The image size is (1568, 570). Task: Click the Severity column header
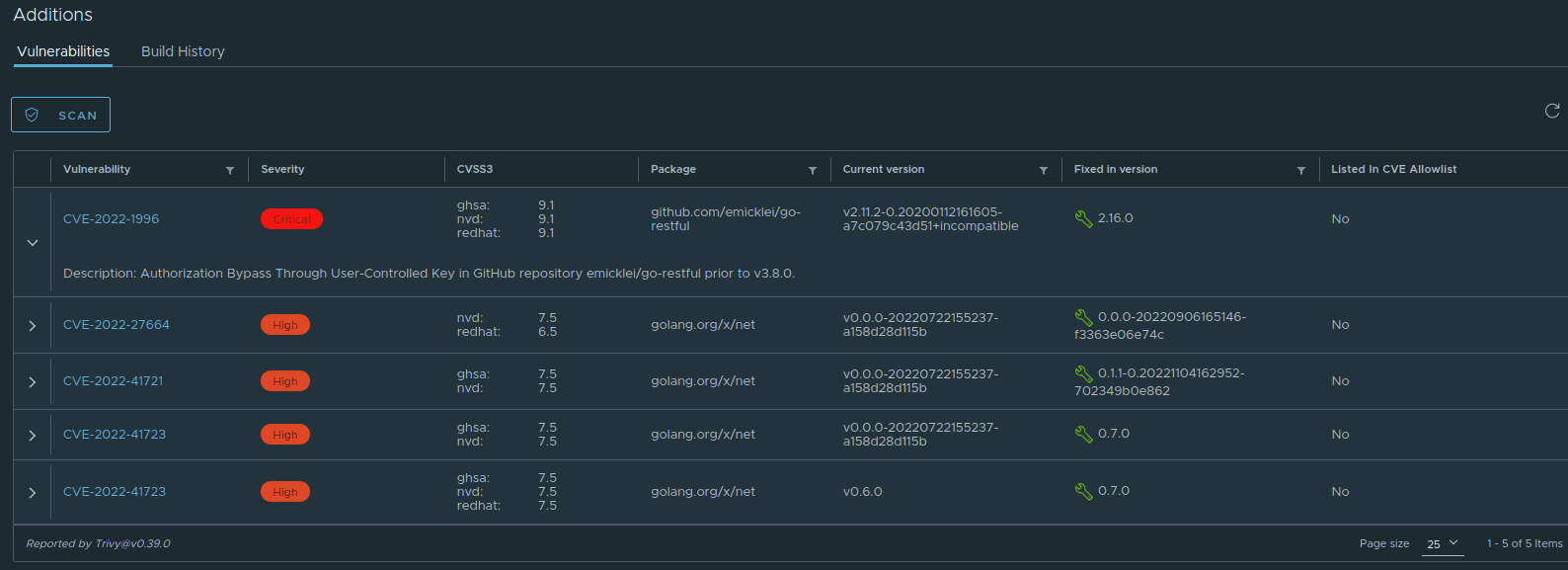[x=282, y=170]
